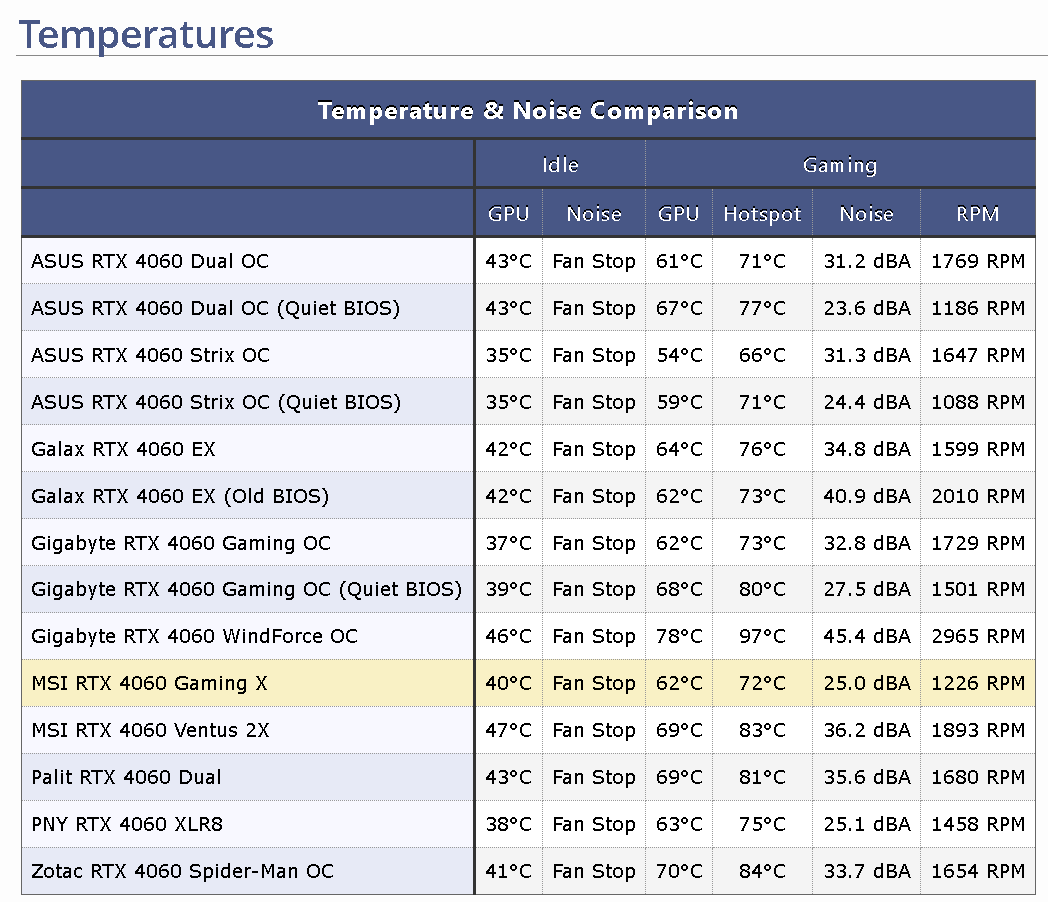The width and height of the screenshot is (1048, 902).
Task: Select the Palit RTX 4060 Dual name
Action: [126, 777]
